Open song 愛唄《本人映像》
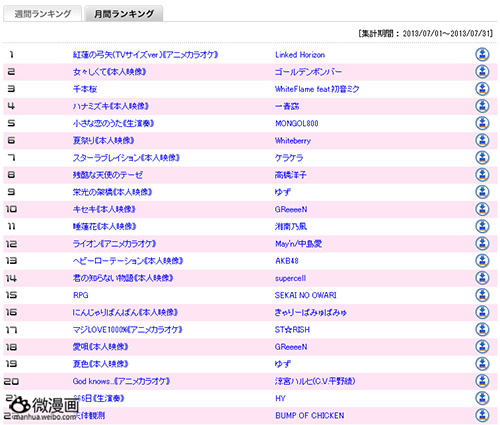 (100, 347)
